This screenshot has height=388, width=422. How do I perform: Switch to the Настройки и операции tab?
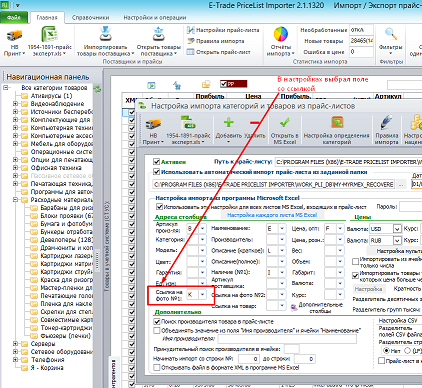[x=155, y=17]
